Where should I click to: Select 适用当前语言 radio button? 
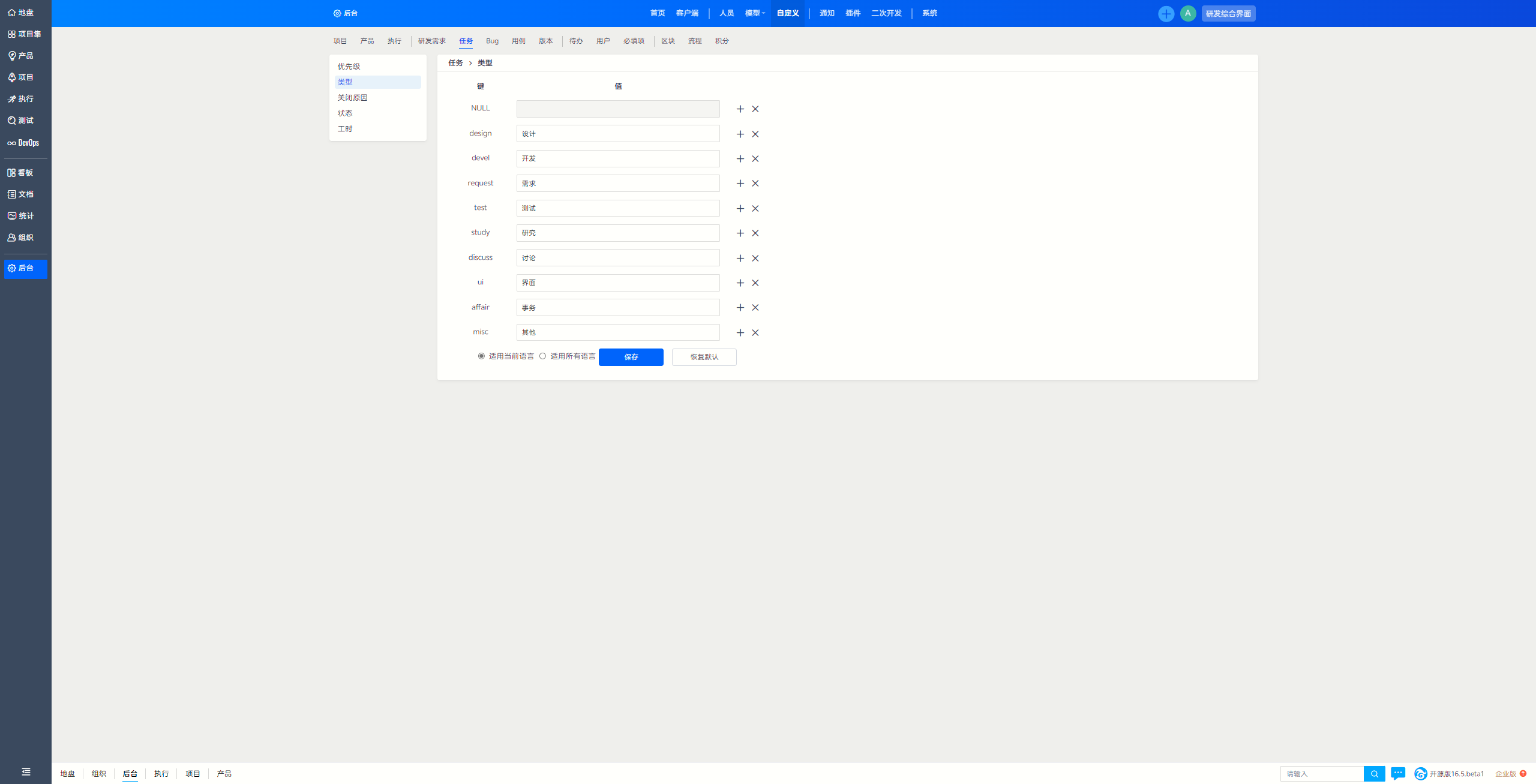point(481,356)
